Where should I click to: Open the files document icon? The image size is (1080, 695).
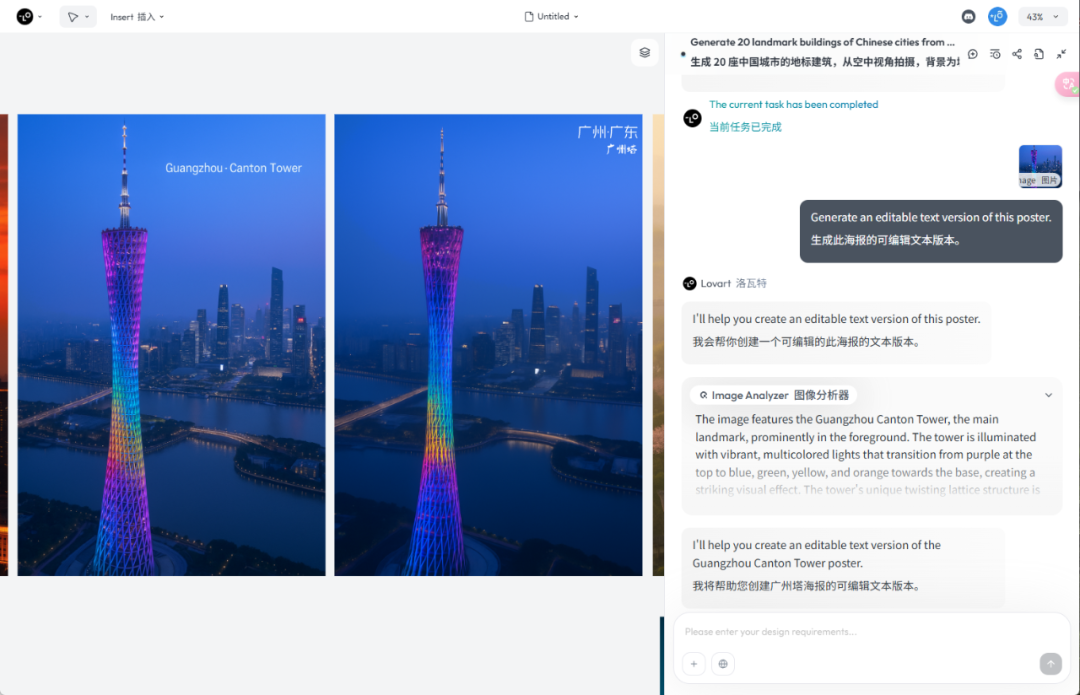pos(1039,54)
